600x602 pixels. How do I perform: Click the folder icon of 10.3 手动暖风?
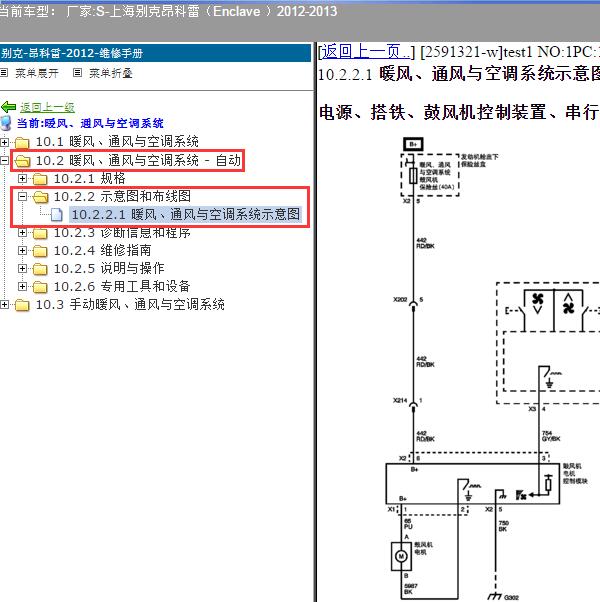(x=22, y=305)
